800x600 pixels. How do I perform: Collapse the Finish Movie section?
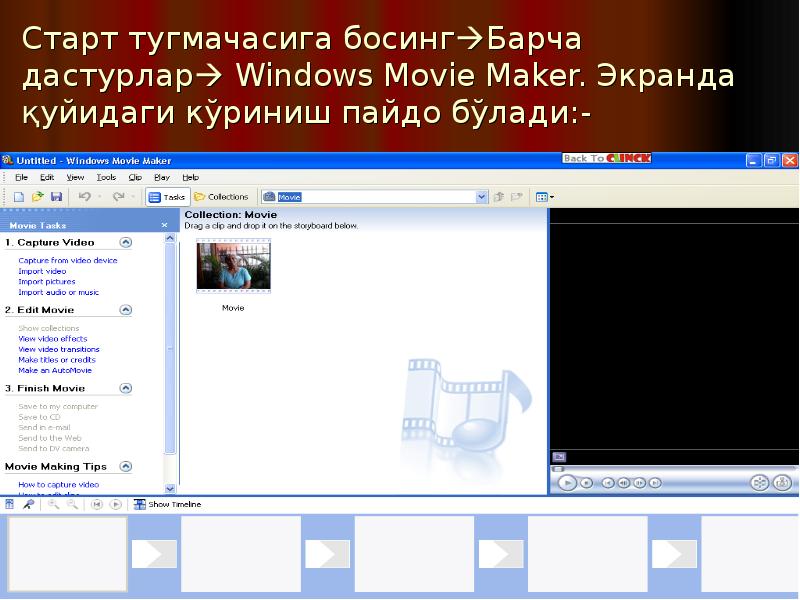pyautogui.click(x=126, y=388)
